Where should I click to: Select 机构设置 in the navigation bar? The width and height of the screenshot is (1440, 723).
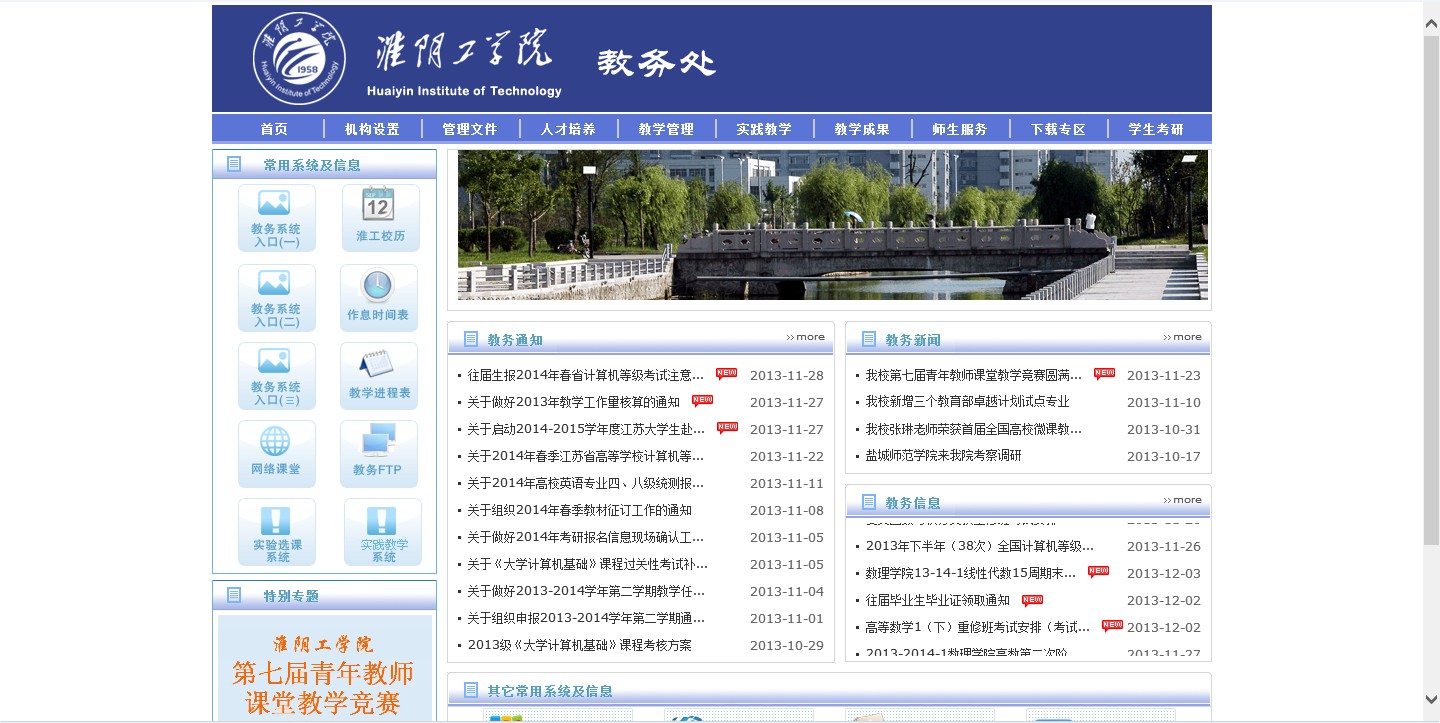click(x=372, y=129)
